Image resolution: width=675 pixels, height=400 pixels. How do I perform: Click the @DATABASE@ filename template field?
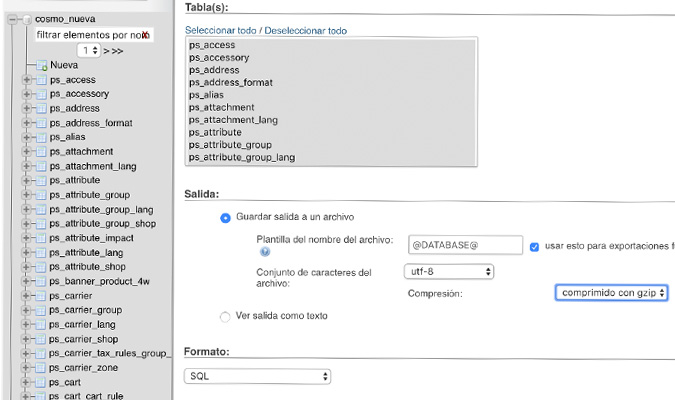tap(465, 245)
